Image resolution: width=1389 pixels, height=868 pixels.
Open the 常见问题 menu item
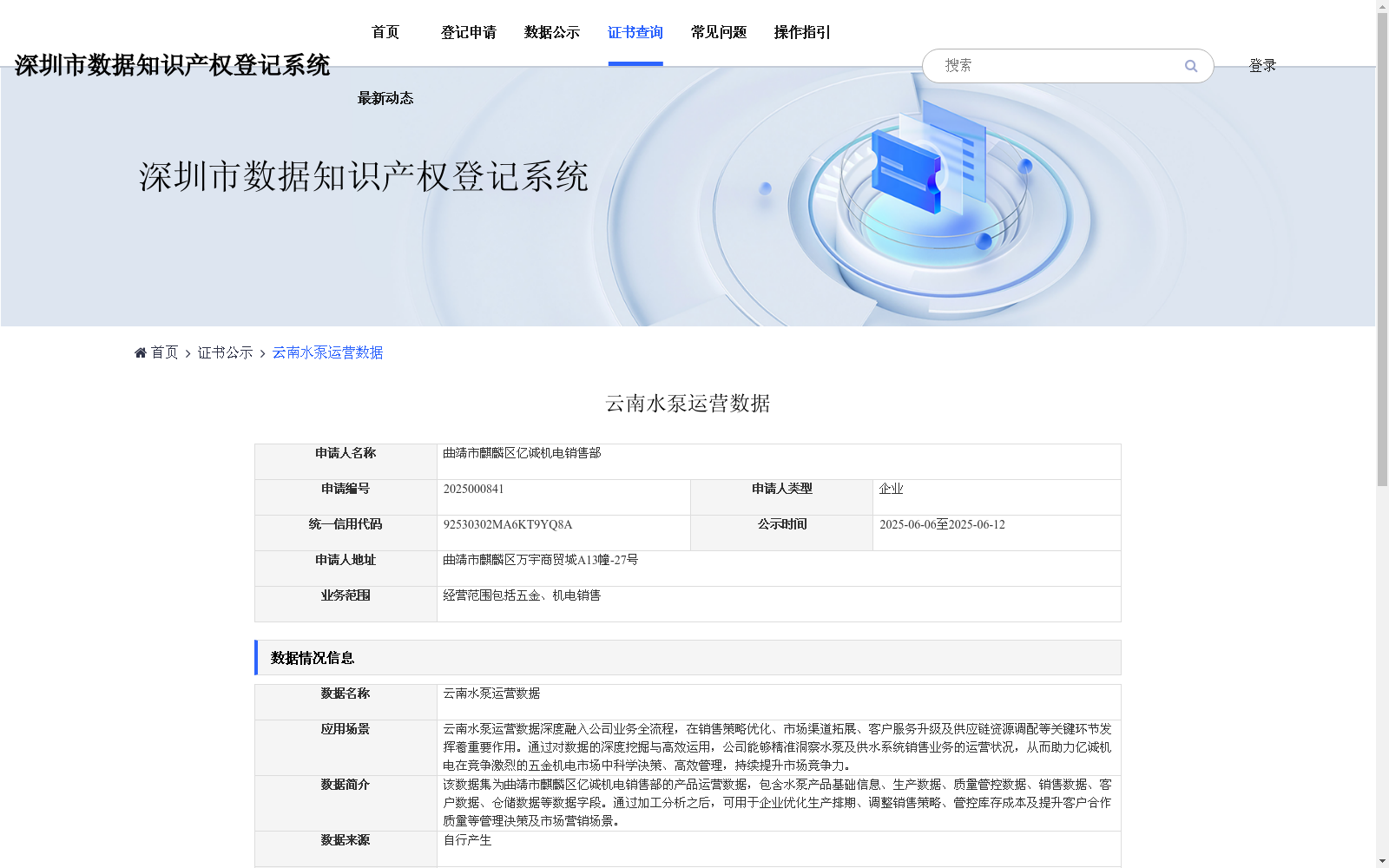tap(719, 32)
